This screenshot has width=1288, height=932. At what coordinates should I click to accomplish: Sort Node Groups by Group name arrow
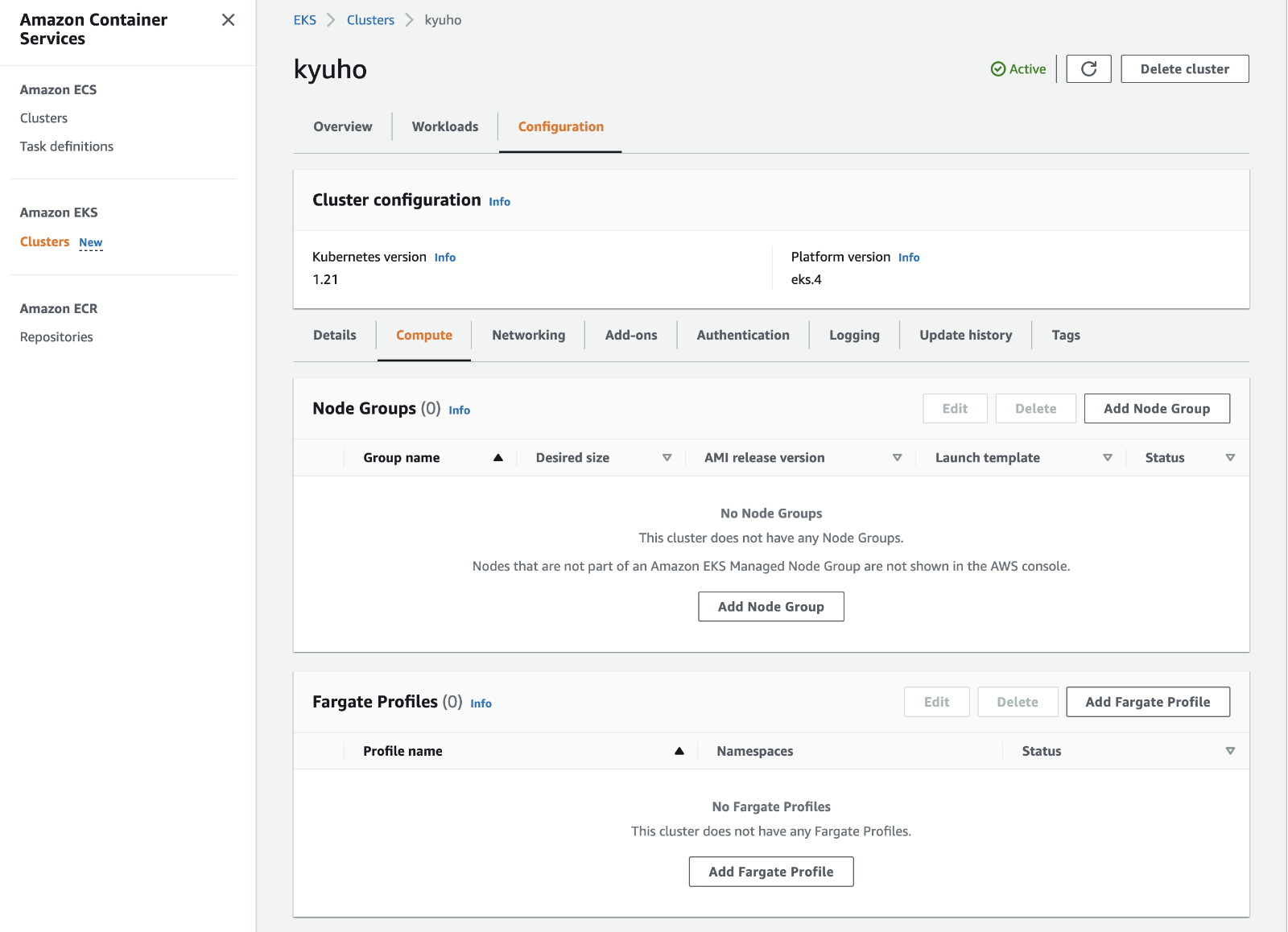(498, 458)
